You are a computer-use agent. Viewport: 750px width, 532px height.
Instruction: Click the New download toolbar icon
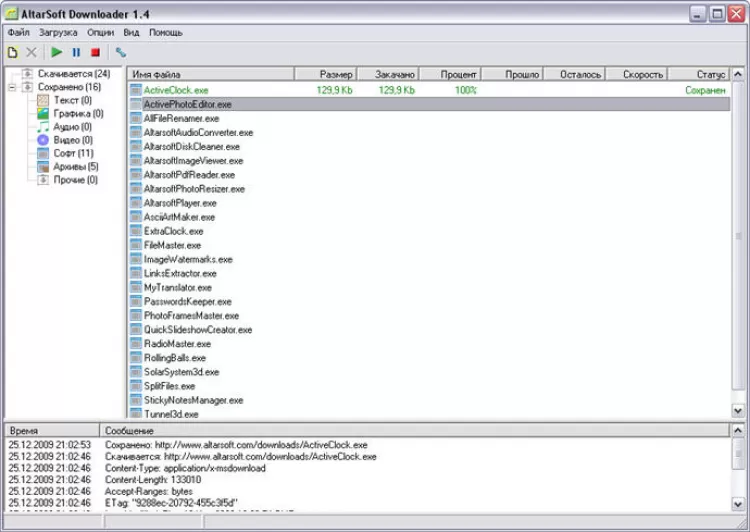coord(13,53)
